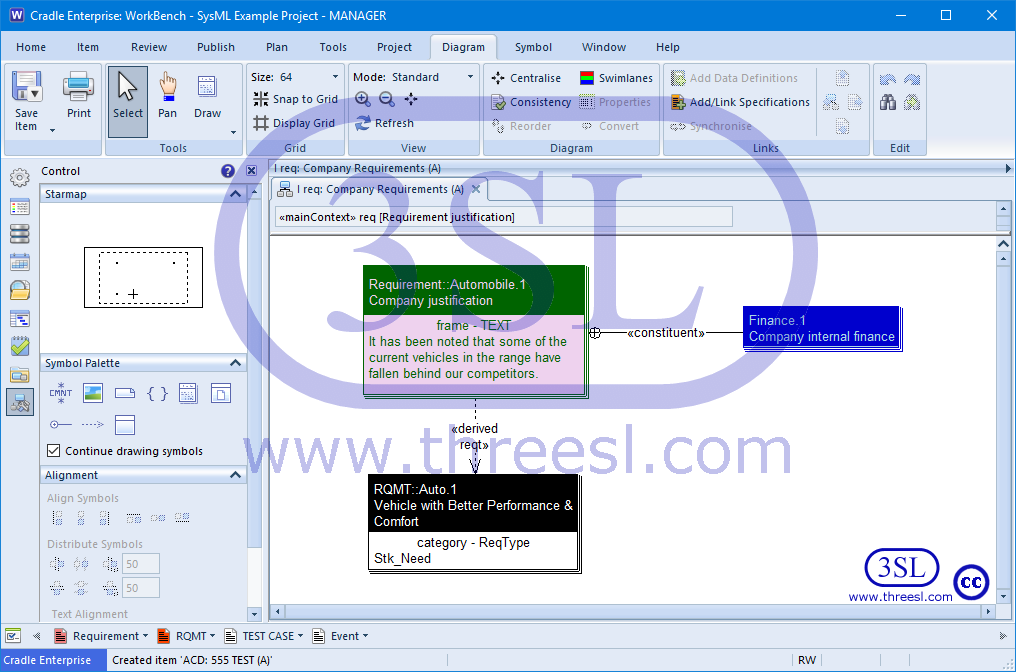Image resolution: width=1016 pixels, height=672 pixels.
Task: Click the Save Item icon
Action: point(27,87)
